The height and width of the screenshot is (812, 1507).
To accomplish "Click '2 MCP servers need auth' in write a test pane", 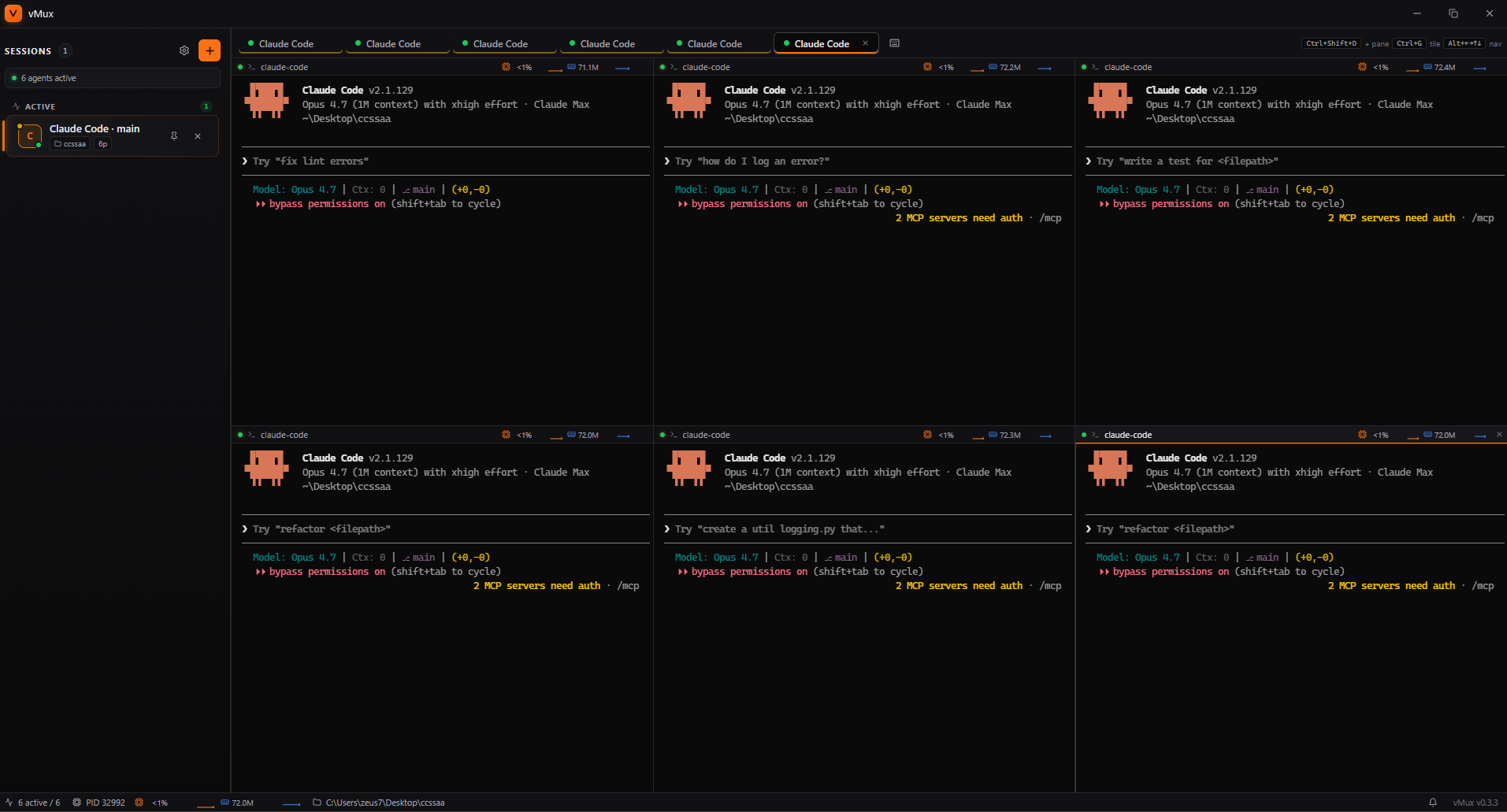I will [x=1391, y=218].
